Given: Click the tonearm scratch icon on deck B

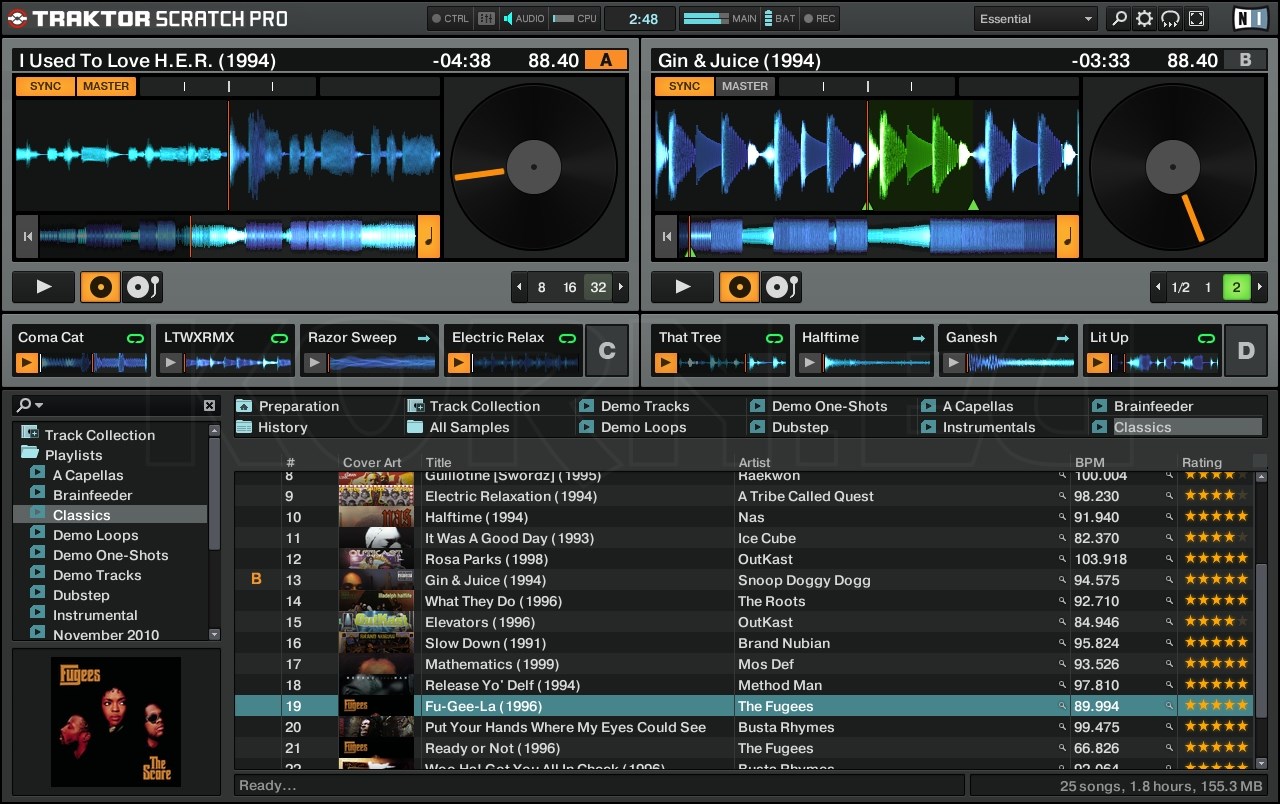Looking at the screenshot, I should click(x=782, y=287).
